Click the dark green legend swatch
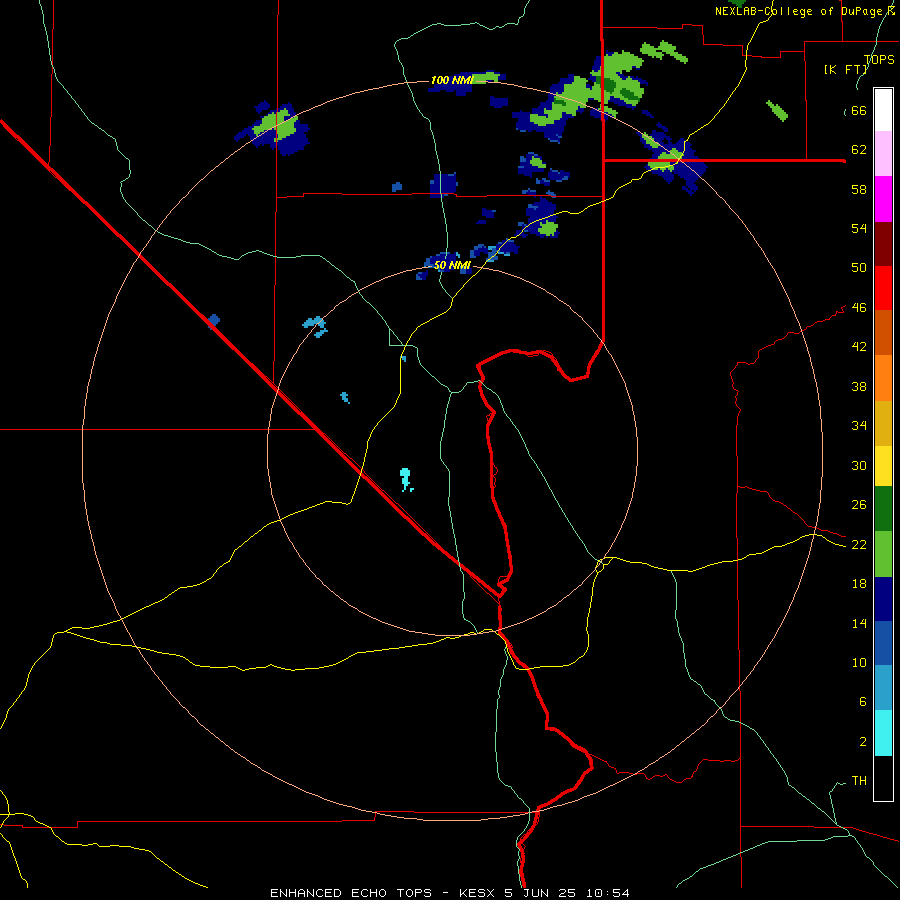This screenshot has width=900, height=900. point(883,509)
